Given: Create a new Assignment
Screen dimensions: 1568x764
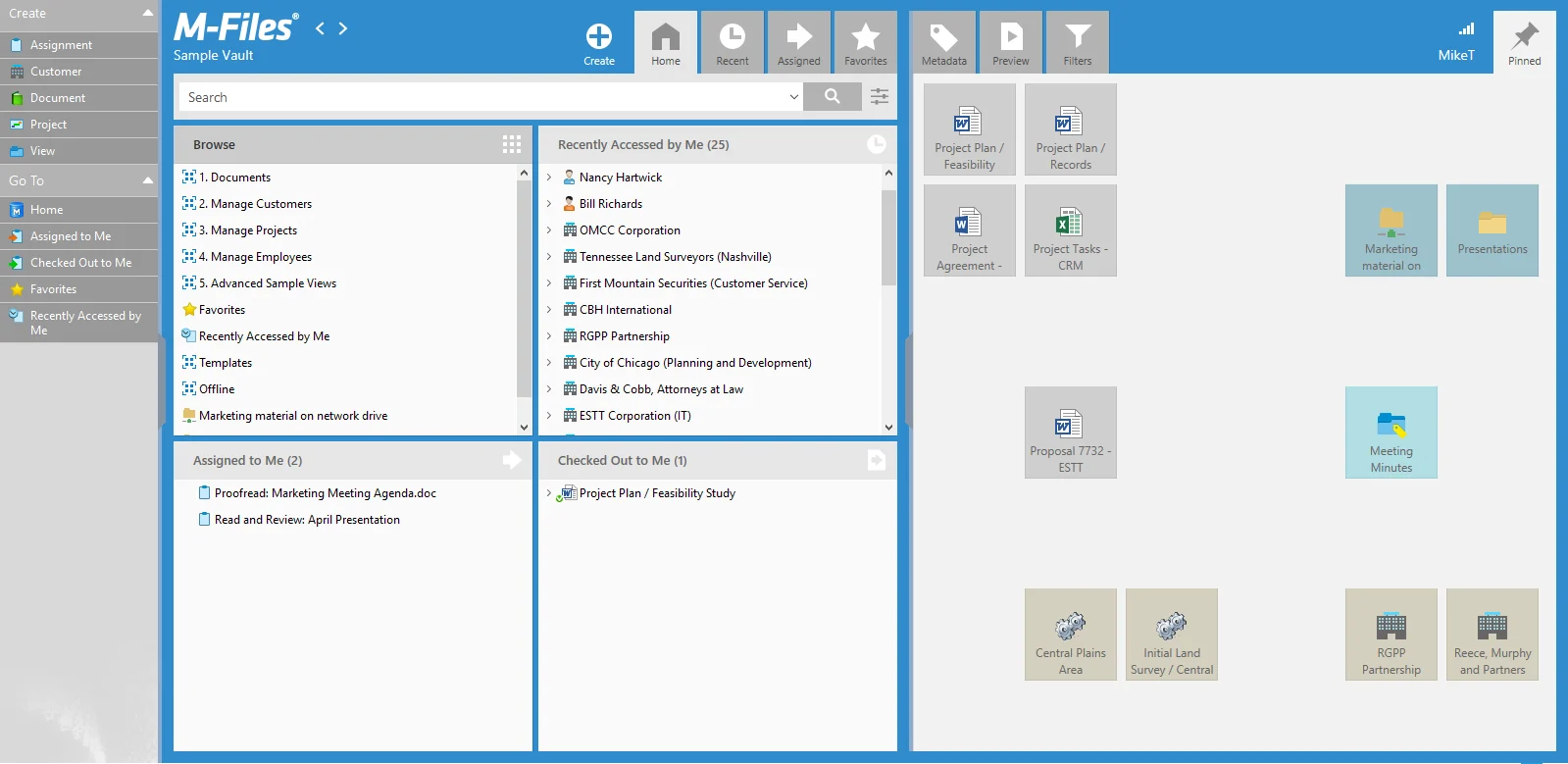Looking at the screenshot, I should click(78, 45).
